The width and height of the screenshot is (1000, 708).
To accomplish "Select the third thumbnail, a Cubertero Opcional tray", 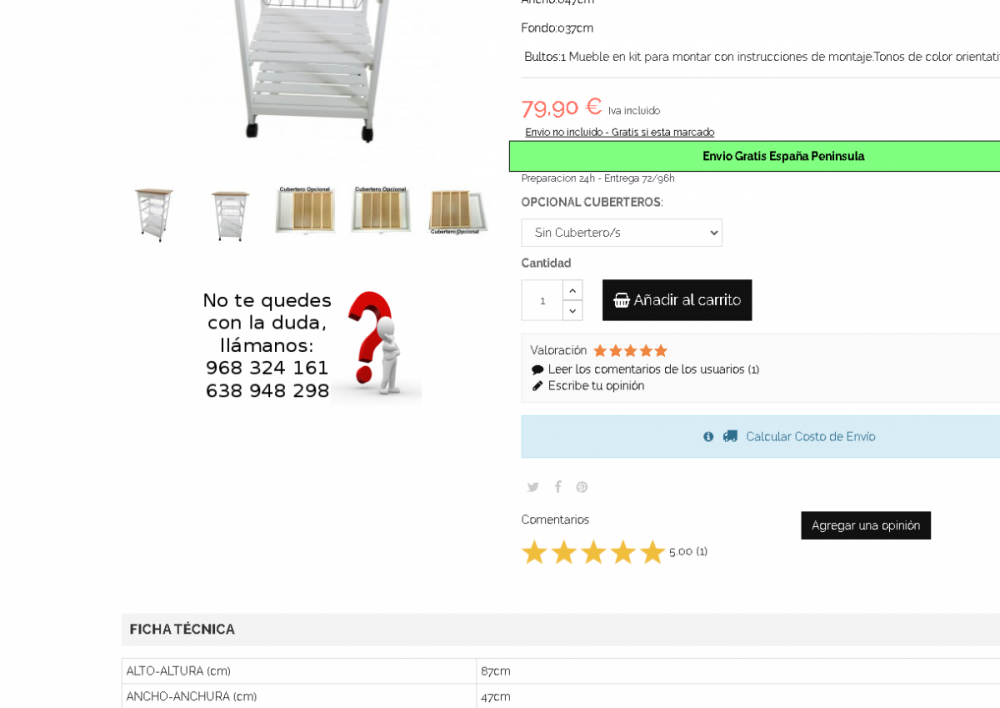I will tap(305, 210).
